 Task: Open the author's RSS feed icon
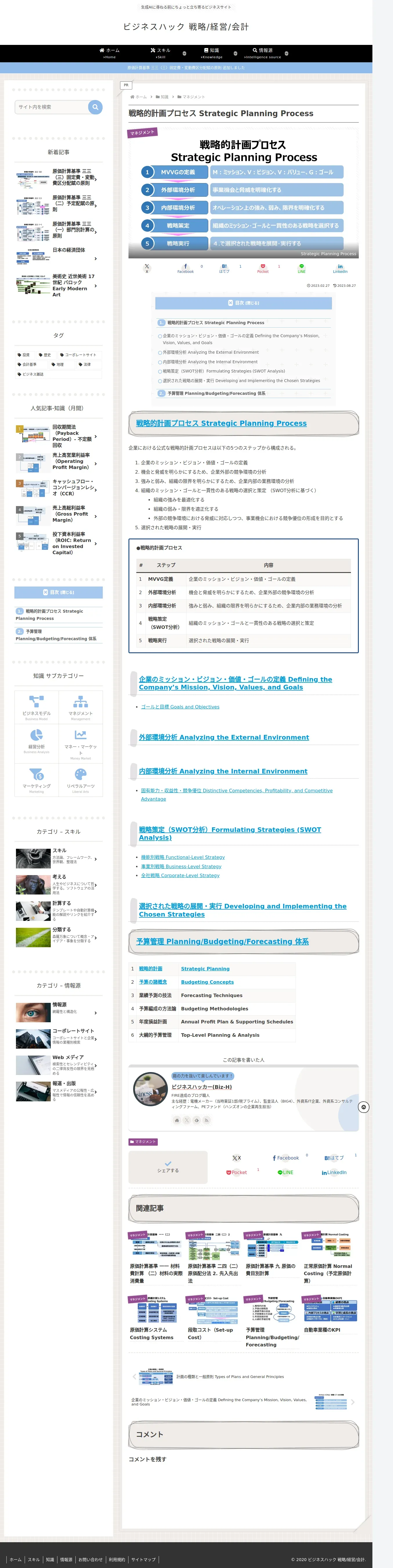click(x=206, y=1120)
